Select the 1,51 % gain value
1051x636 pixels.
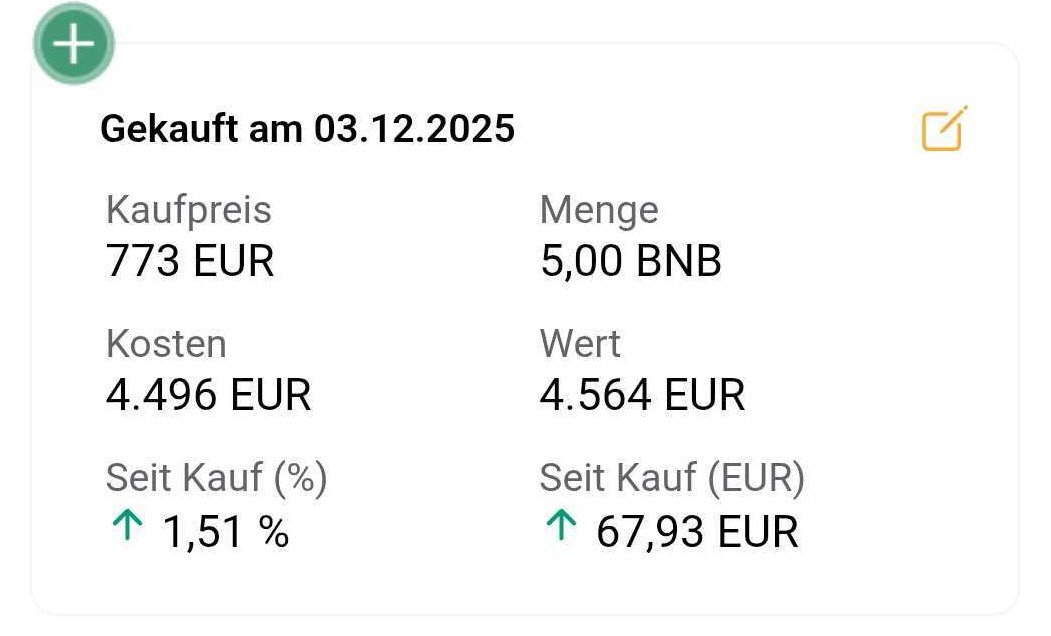click(x=226, y=531)
